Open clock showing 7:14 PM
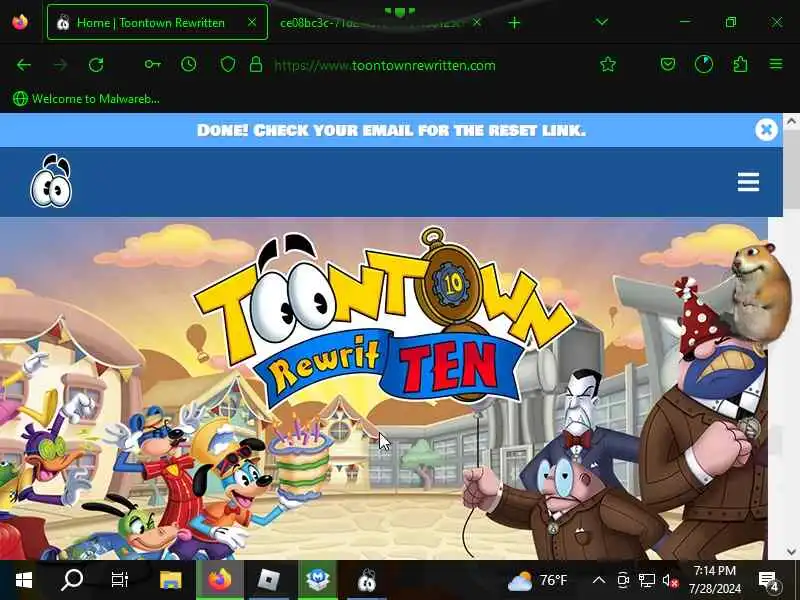This screenshot has width=800, height=600. coord(715,580)
